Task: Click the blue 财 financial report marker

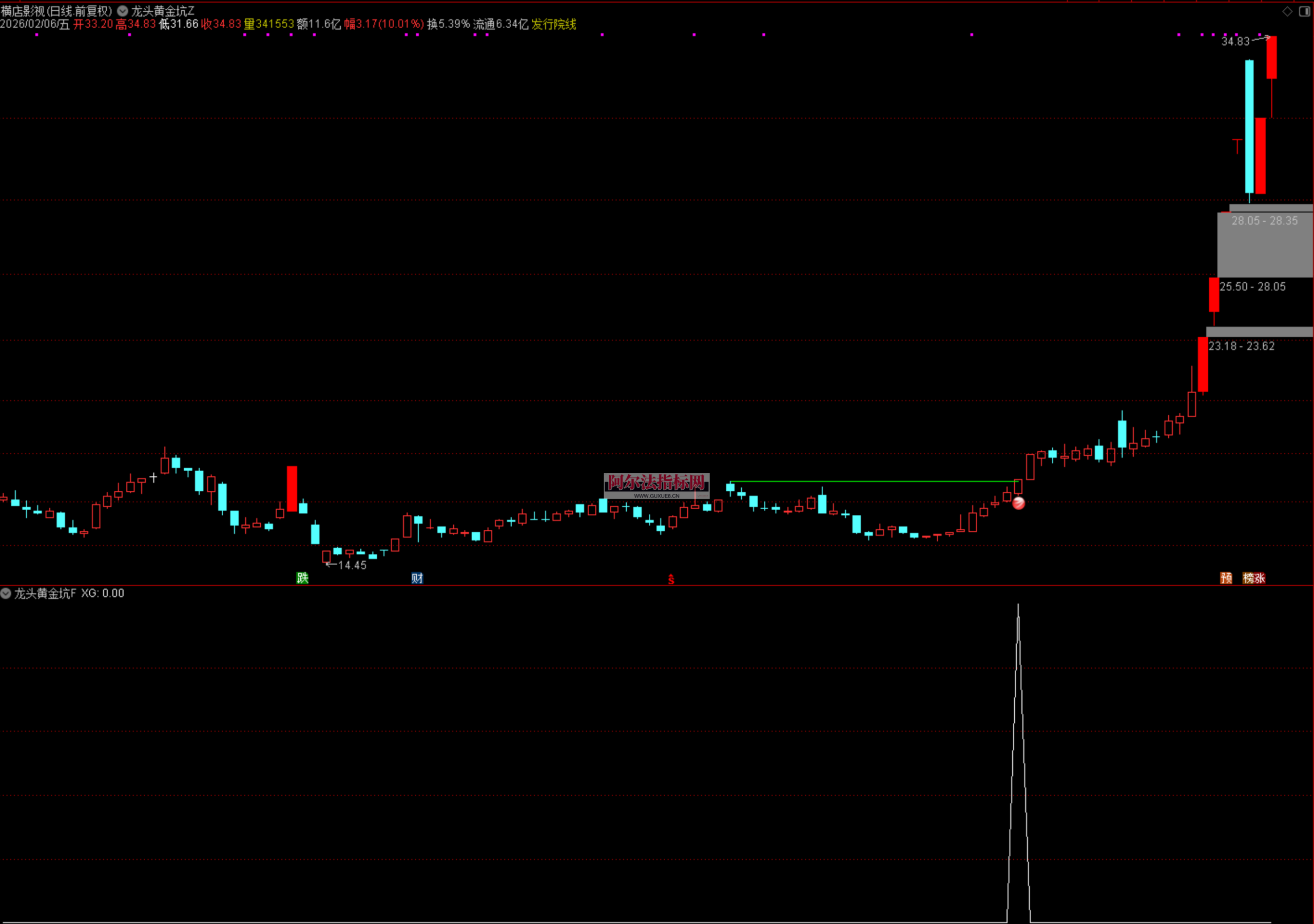Action: (x=417, y=577)
